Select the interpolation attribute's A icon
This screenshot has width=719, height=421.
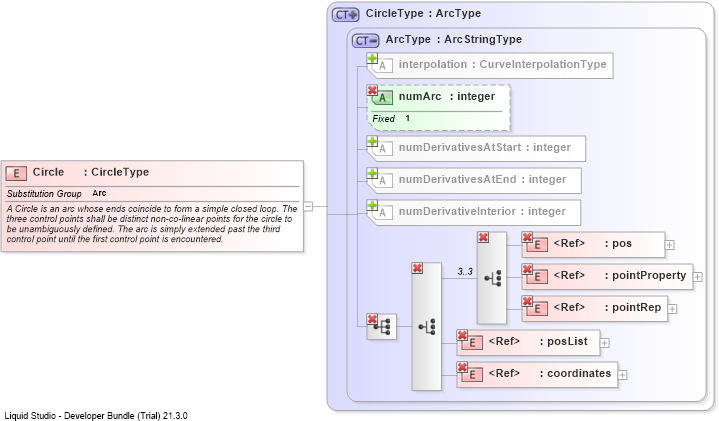pyautogui.click(x=382, y=66)
